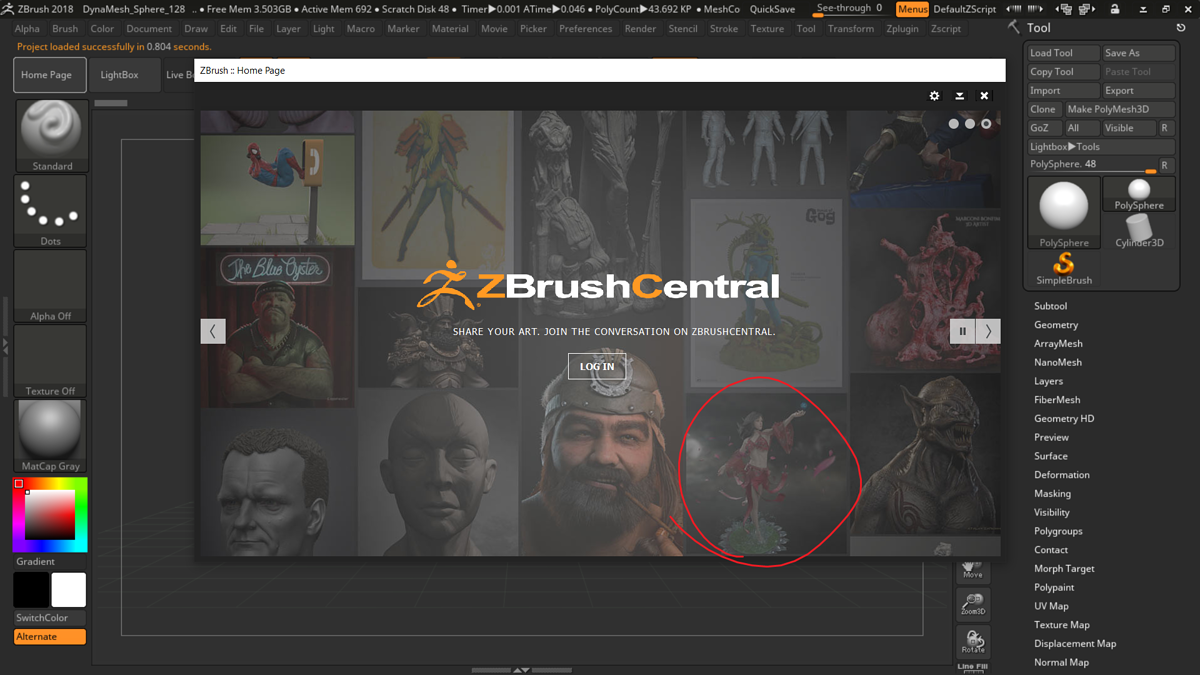Open the Zplugin menu
1200x675 pixels.
point(902,29)
